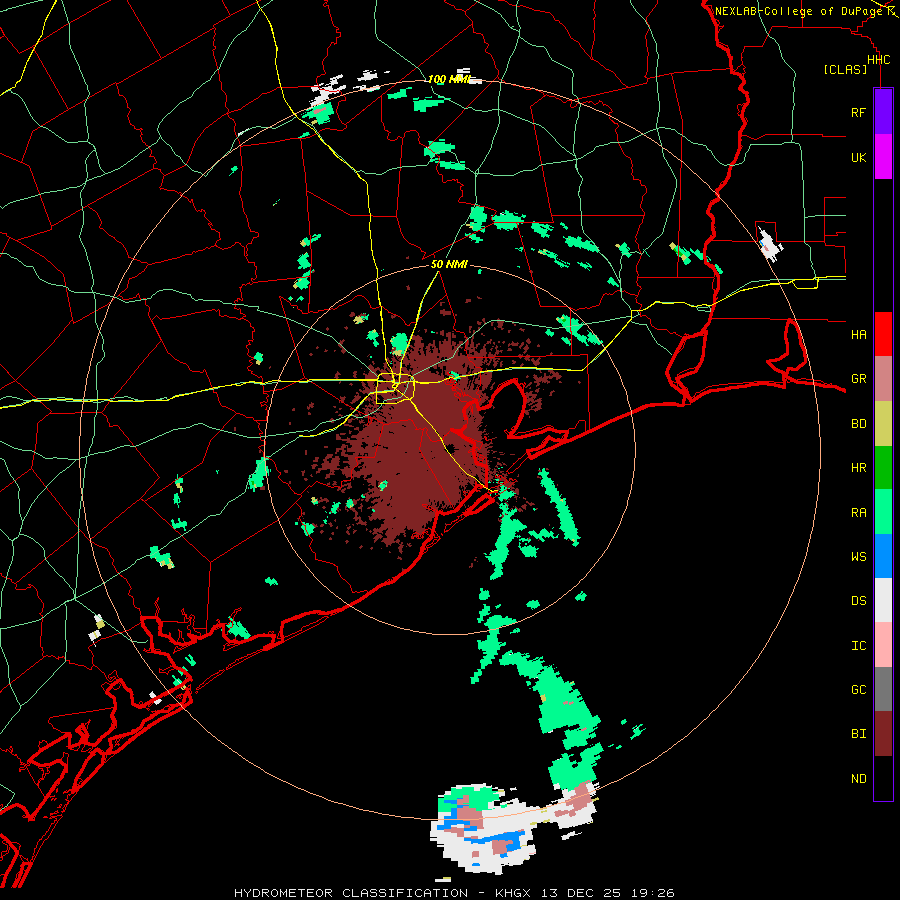The height and width of the screenshot is (900, 900).
Task: Click the BI brown legend swatch
Action: tap(883, 734)
